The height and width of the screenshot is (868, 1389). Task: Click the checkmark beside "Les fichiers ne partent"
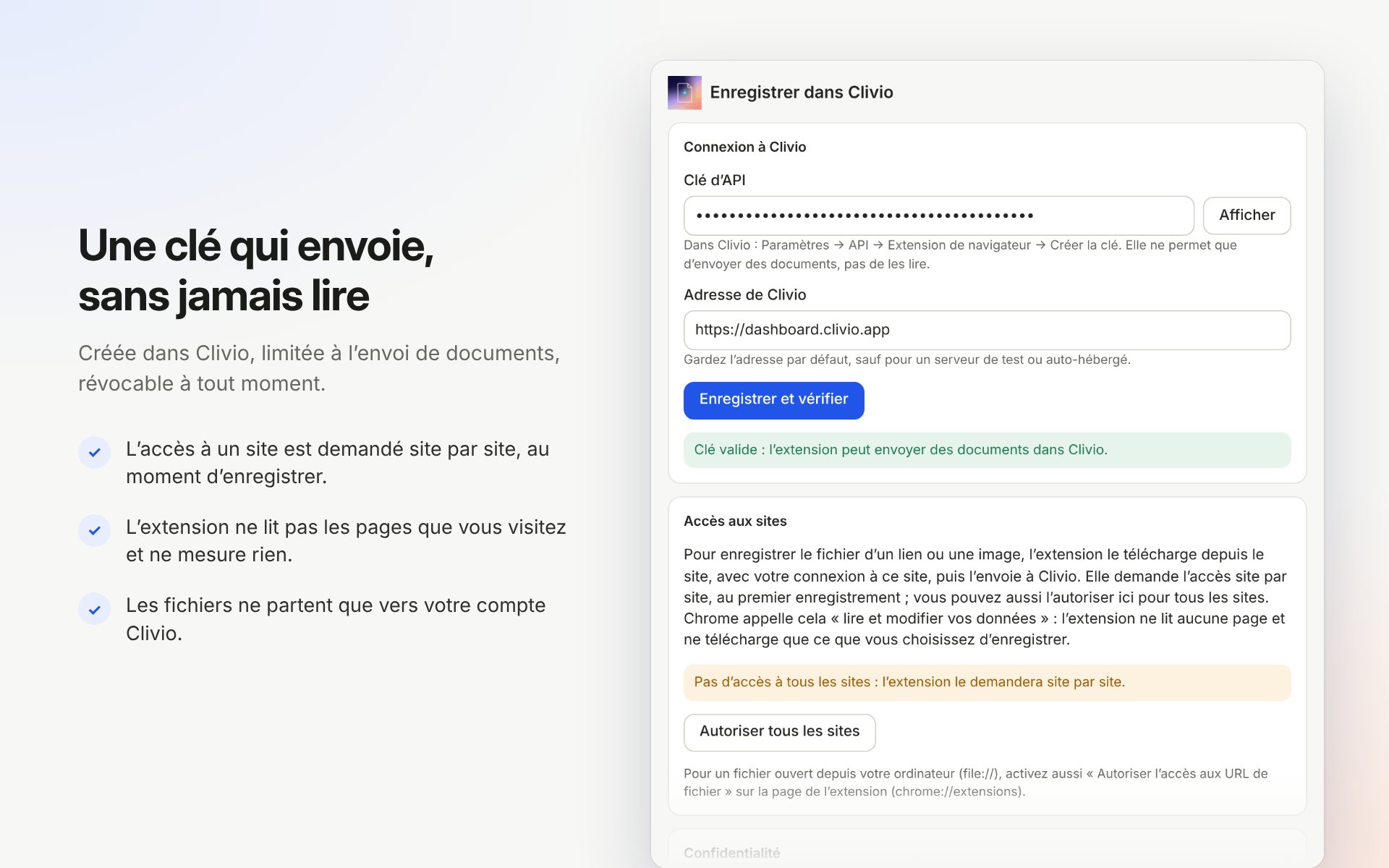point(94,609)
